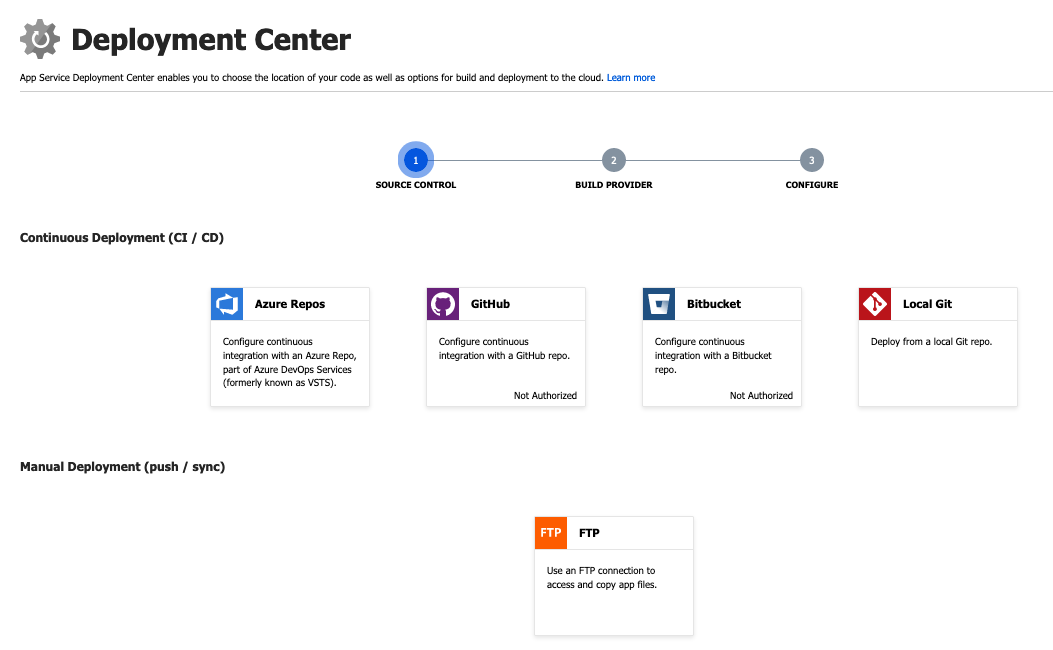Click 'Deploy from a local Git repo.' text
The image size is (1053, 650).
[x=931, y=342]
